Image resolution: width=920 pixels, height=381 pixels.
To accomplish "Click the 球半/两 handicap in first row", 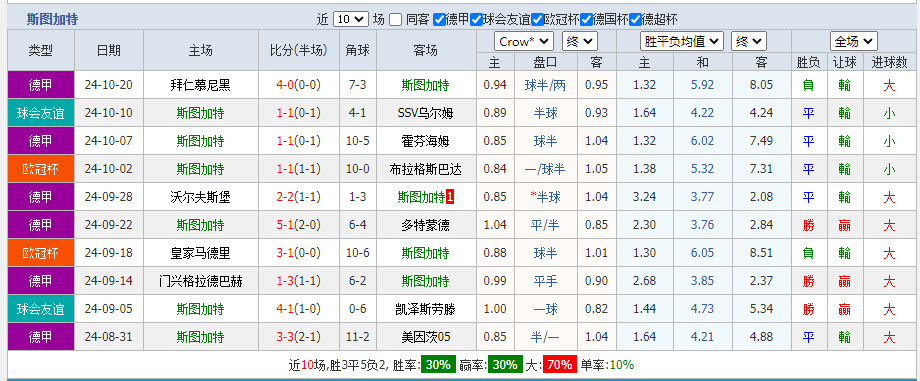I will tap(545, 85).
